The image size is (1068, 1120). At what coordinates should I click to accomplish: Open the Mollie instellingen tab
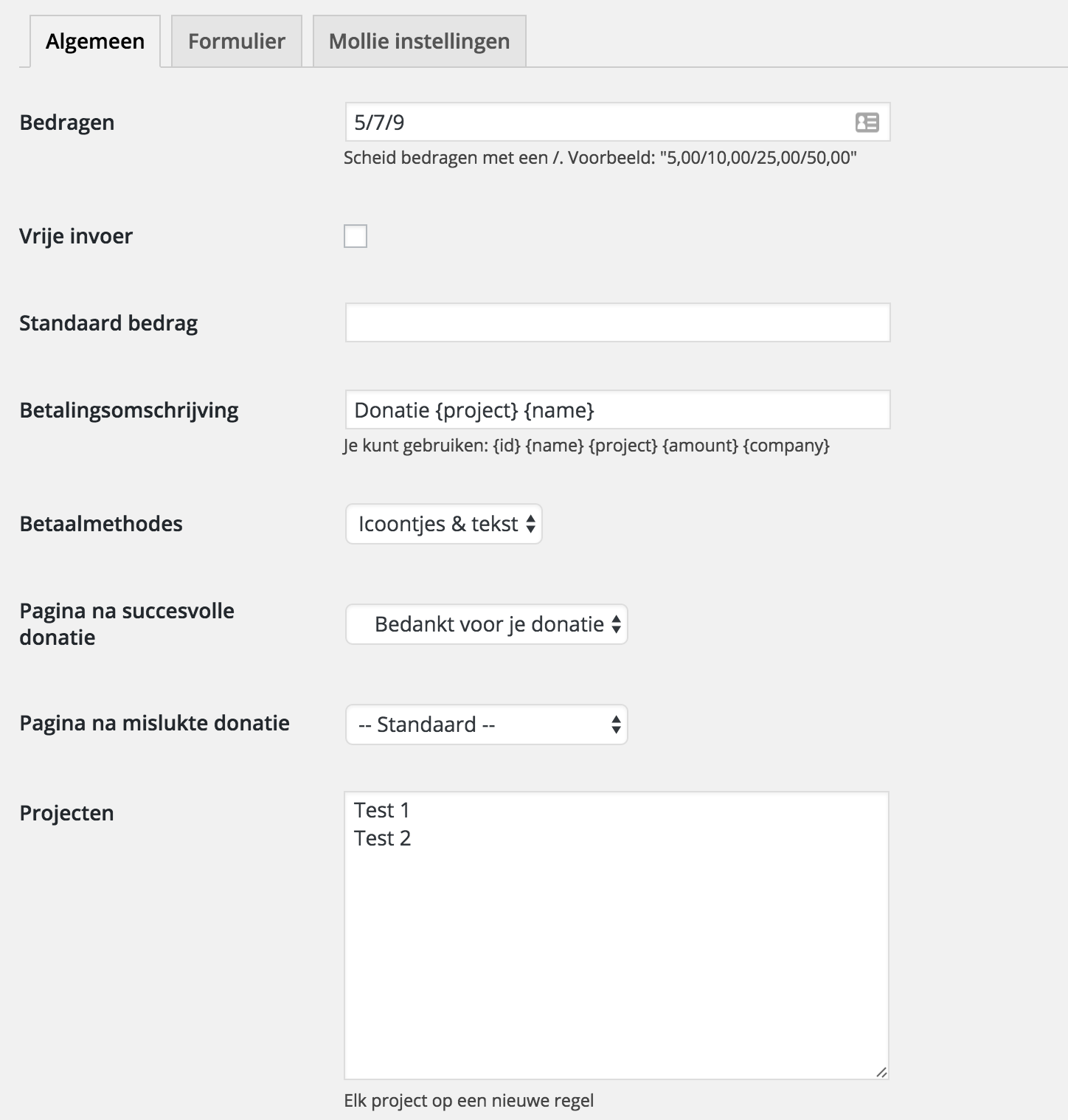(419, 41)
